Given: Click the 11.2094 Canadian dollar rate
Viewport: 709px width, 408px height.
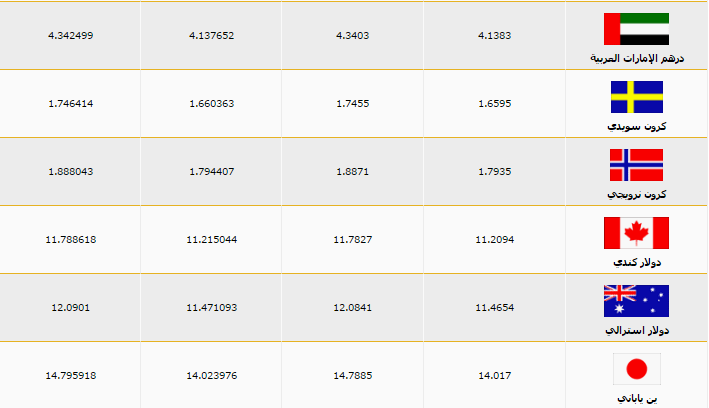Looking at the screenshot, I should 495,239.
